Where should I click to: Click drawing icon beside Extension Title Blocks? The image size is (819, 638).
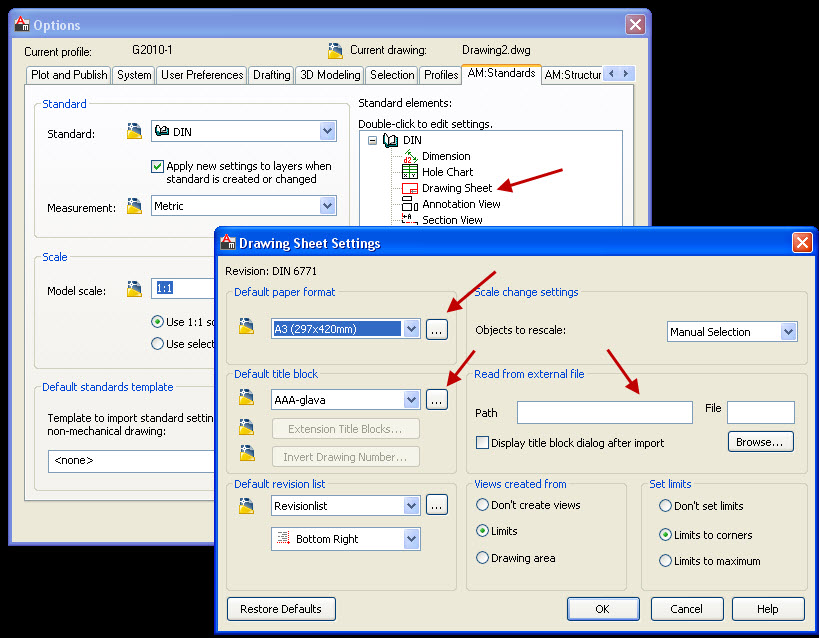click(246, 426)
